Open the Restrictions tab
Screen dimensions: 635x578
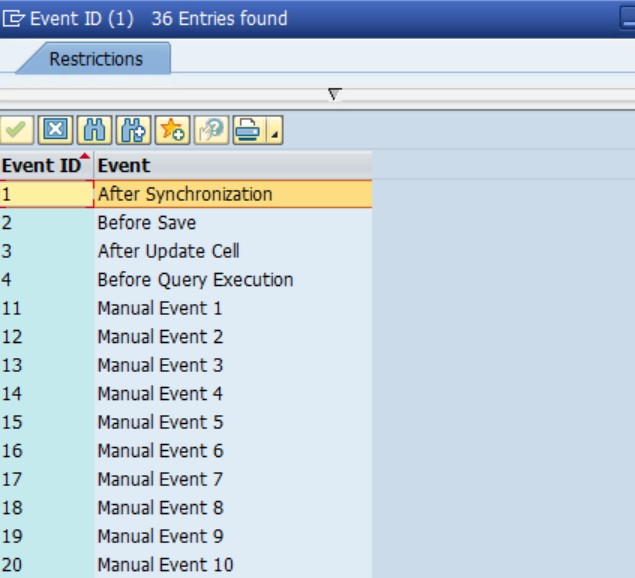coord(96,59)
